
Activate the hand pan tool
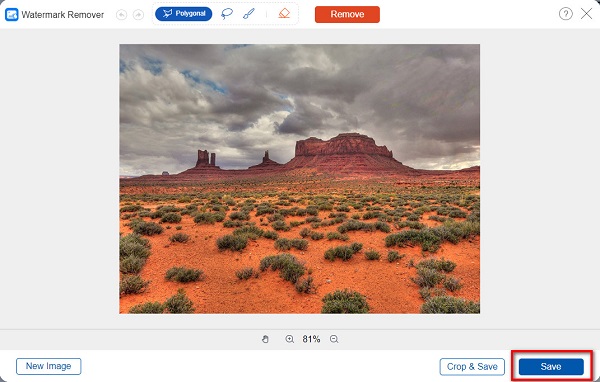(265, 339)
